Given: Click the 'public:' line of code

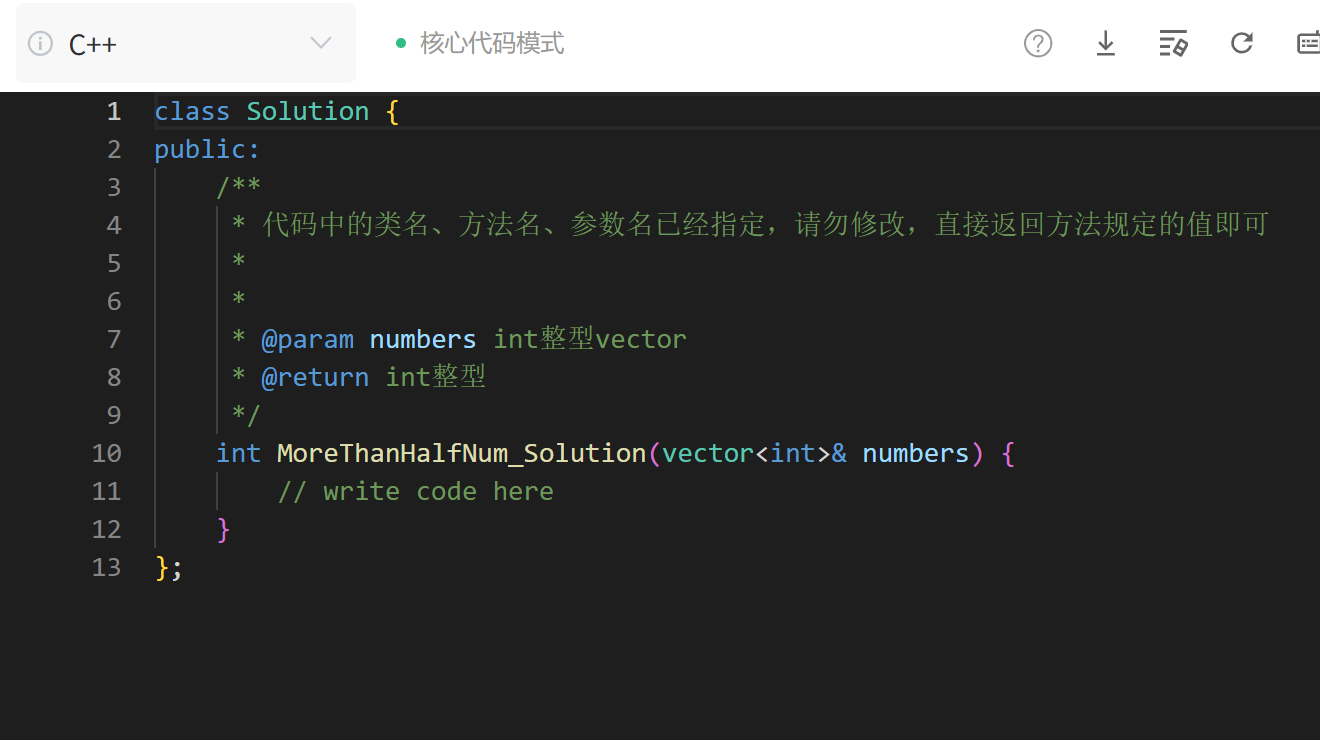Looking at the screenshot, I should pyautogui.click(x=207, y=149).
